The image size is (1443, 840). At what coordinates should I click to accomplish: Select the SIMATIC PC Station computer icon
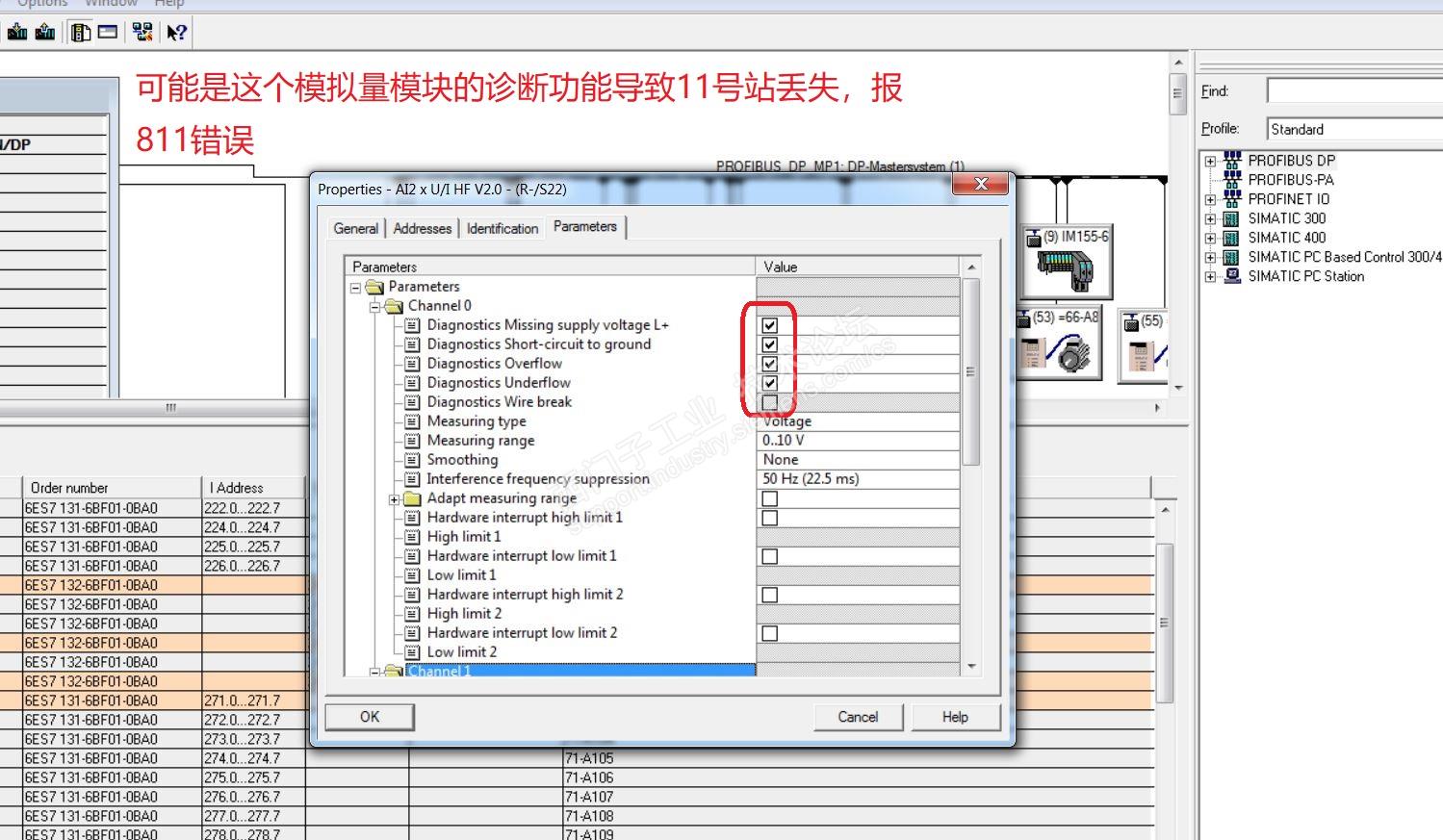click(x=1232, y=276)
